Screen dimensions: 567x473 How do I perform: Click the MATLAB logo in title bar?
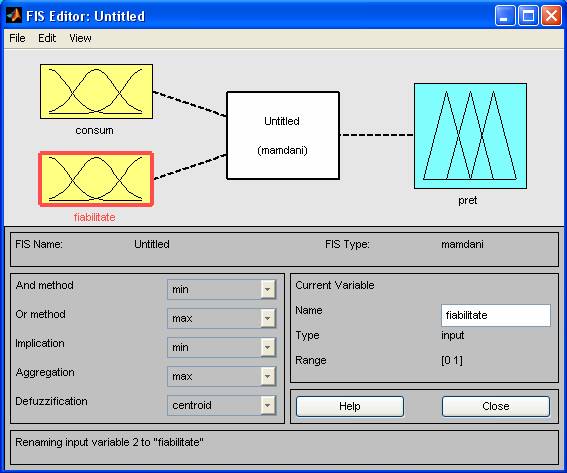coord(13,16)
